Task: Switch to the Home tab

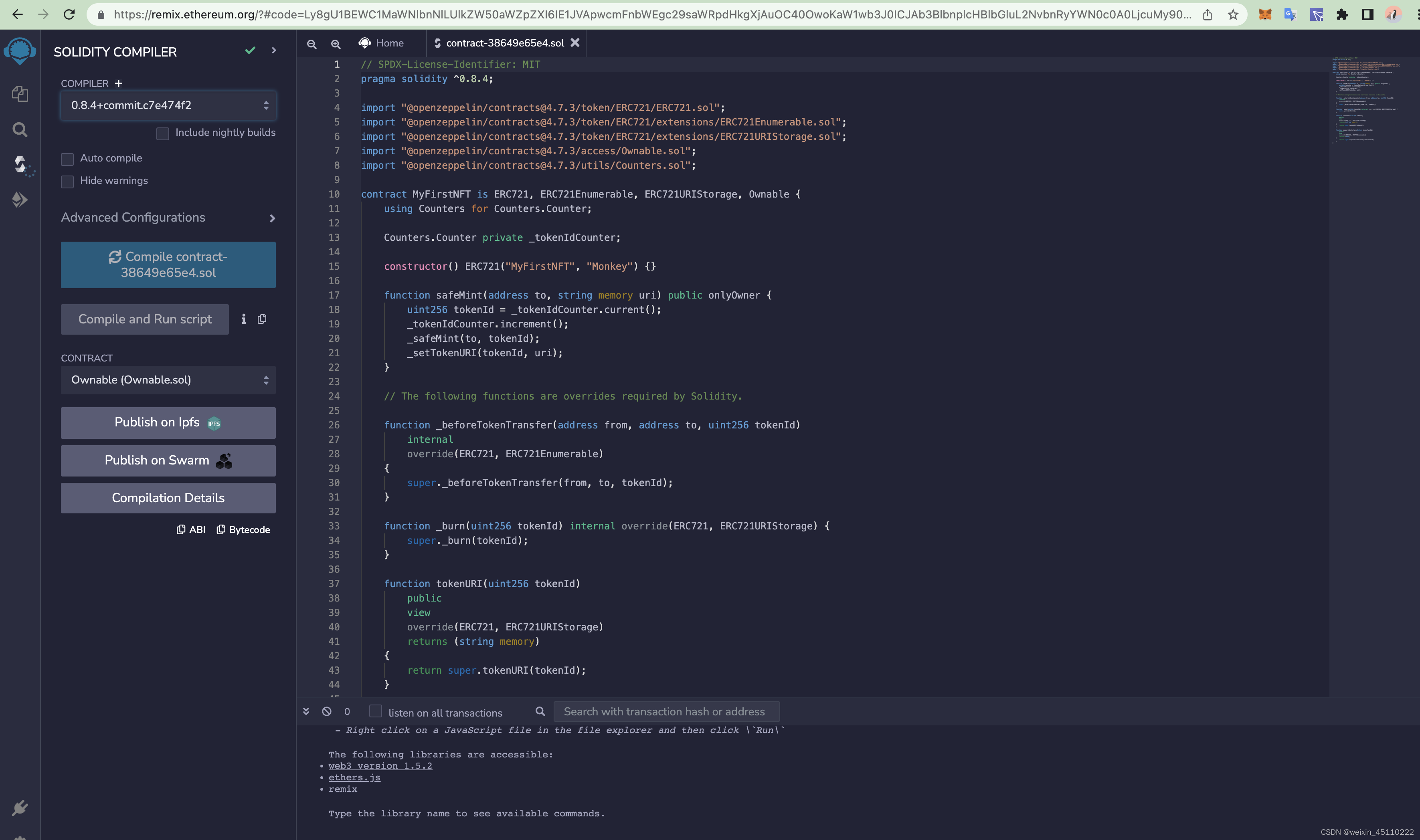Action: (x=382, y=43)
